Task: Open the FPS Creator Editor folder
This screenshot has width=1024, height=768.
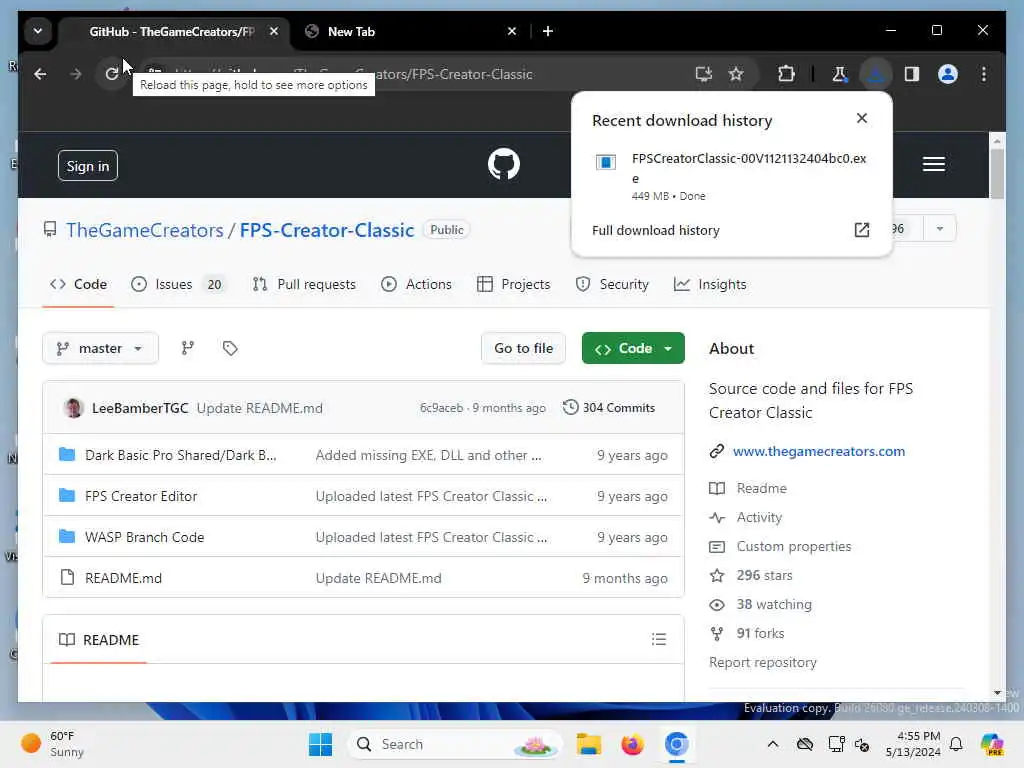Action: tap(141, 496)
